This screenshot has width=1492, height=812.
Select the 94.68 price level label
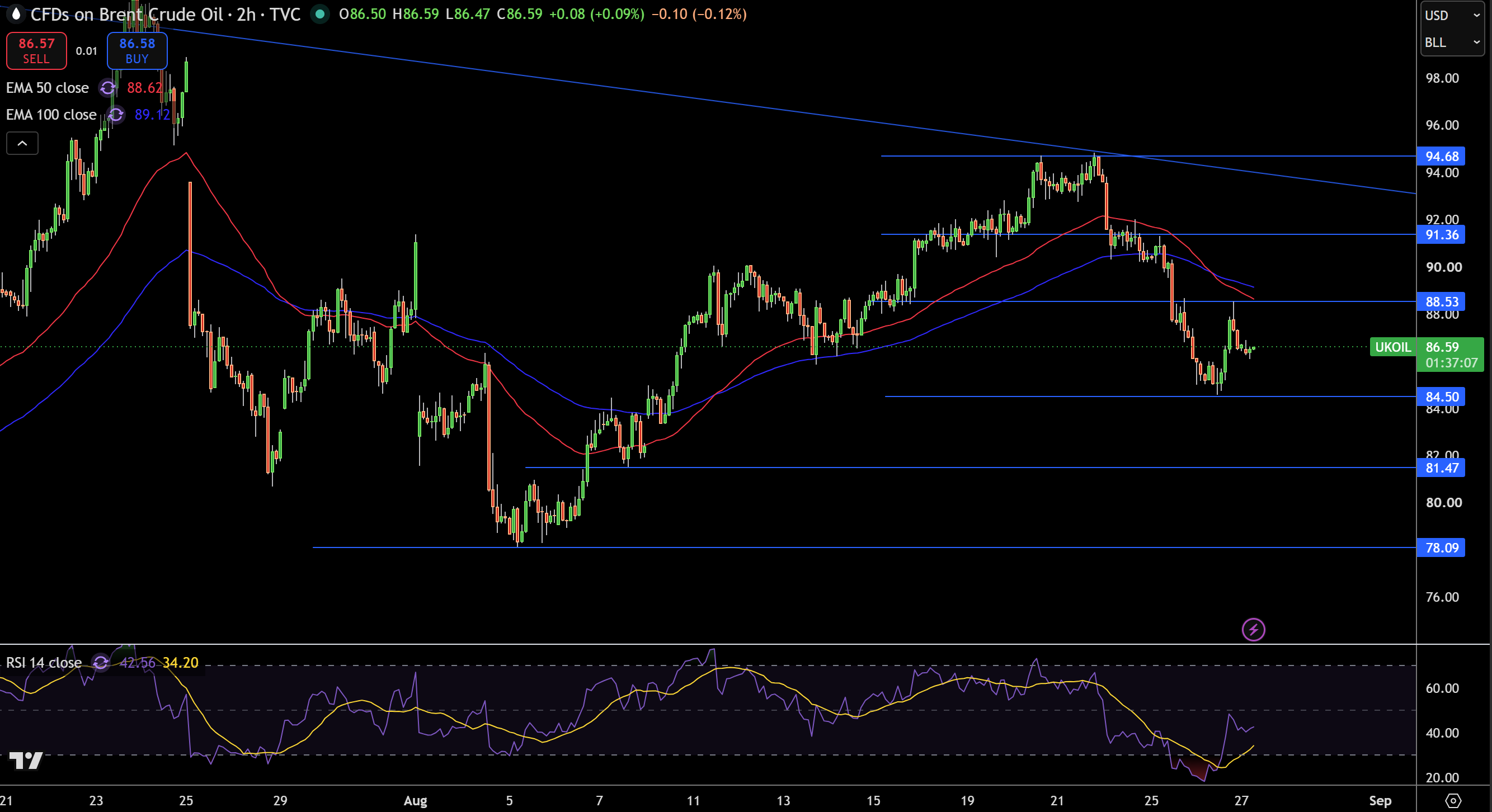click(x=1441, y=157)
